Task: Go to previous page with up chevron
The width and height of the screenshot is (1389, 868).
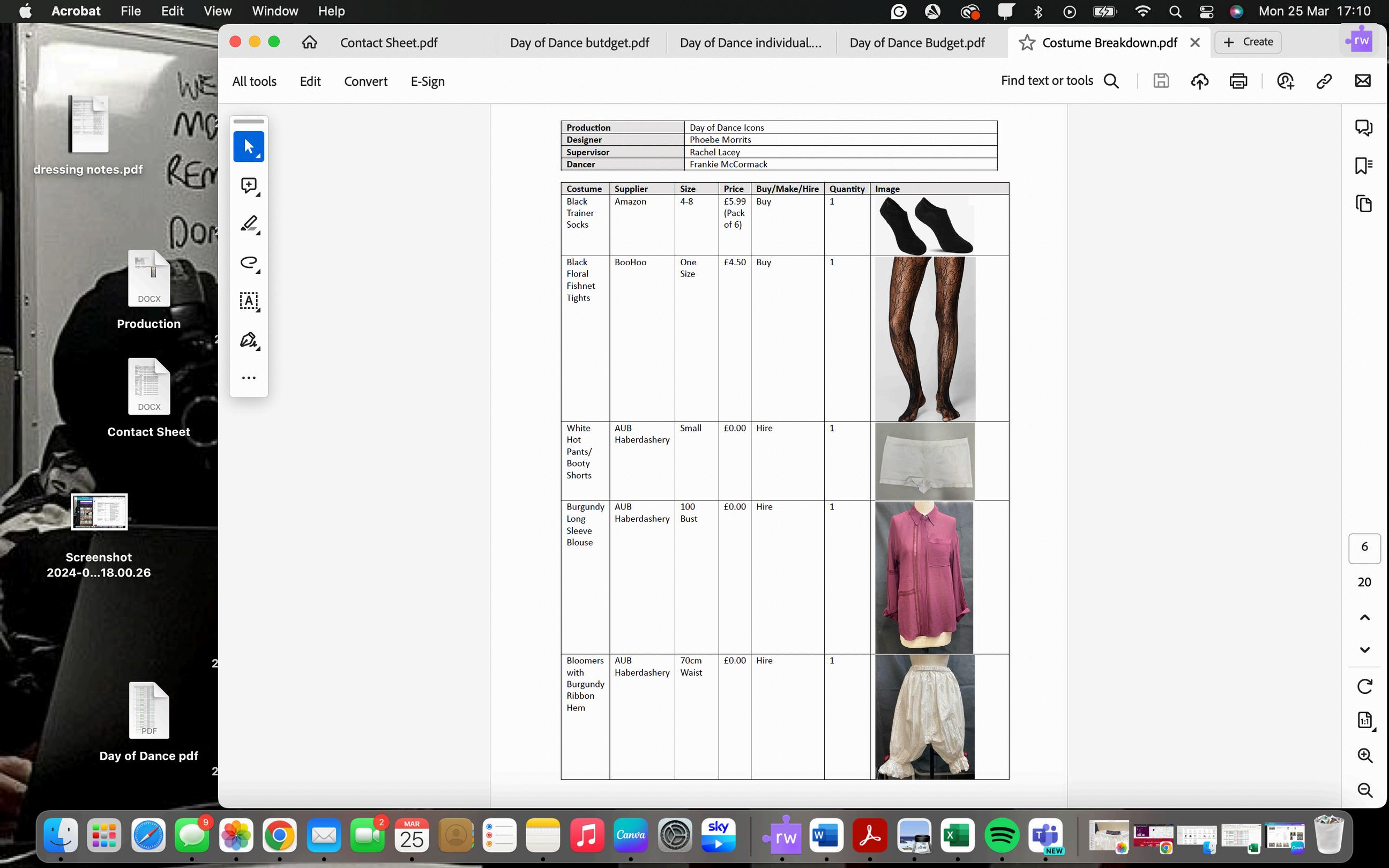Action: point(1364,618)
